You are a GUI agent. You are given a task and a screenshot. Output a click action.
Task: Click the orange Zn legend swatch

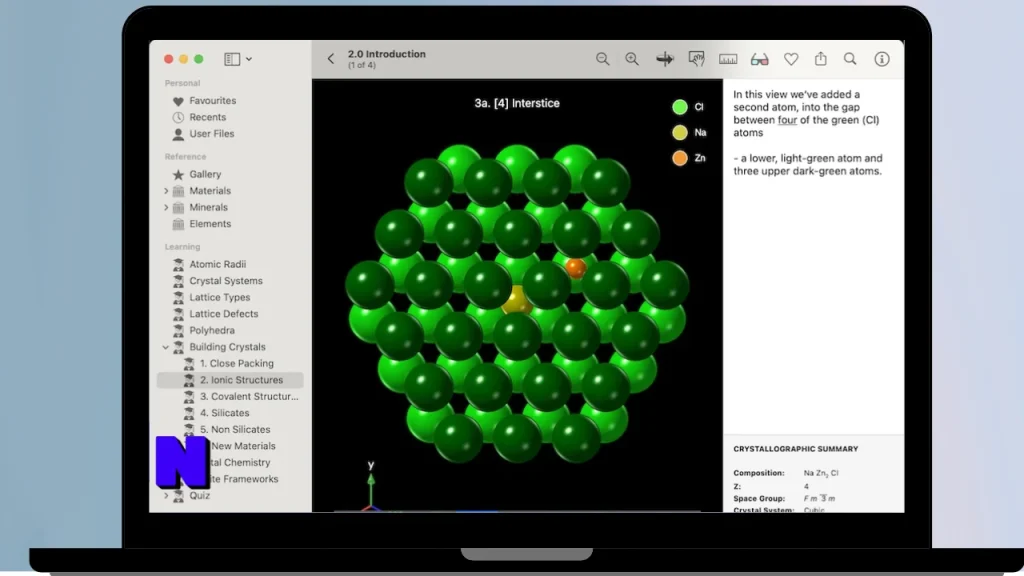click(x=679, y=158)
